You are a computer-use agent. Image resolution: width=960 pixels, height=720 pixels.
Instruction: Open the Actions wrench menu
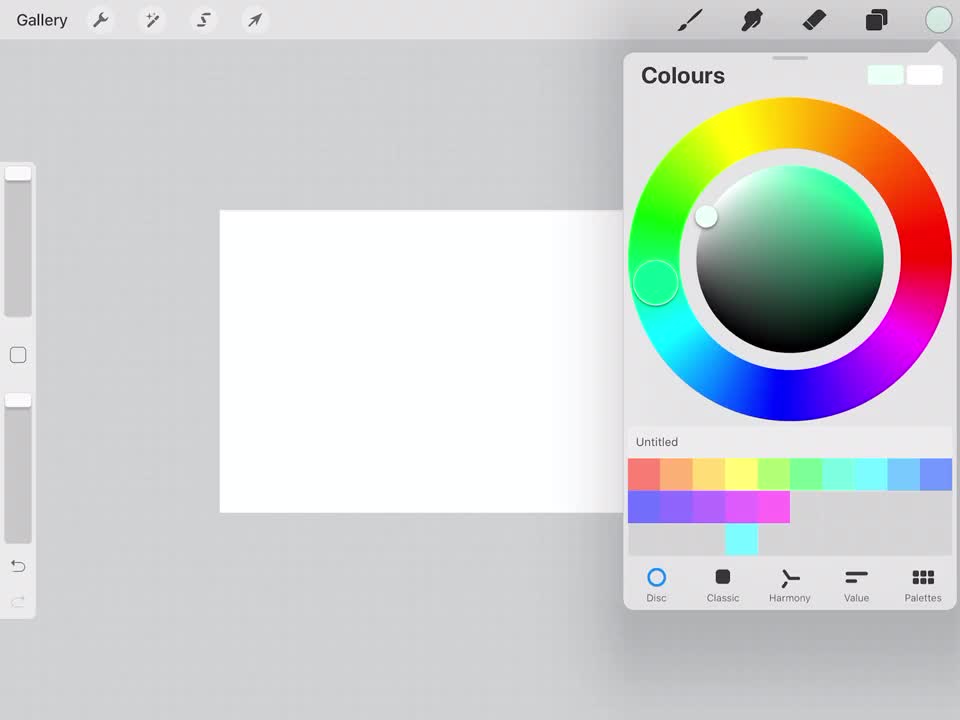[100, 20]
